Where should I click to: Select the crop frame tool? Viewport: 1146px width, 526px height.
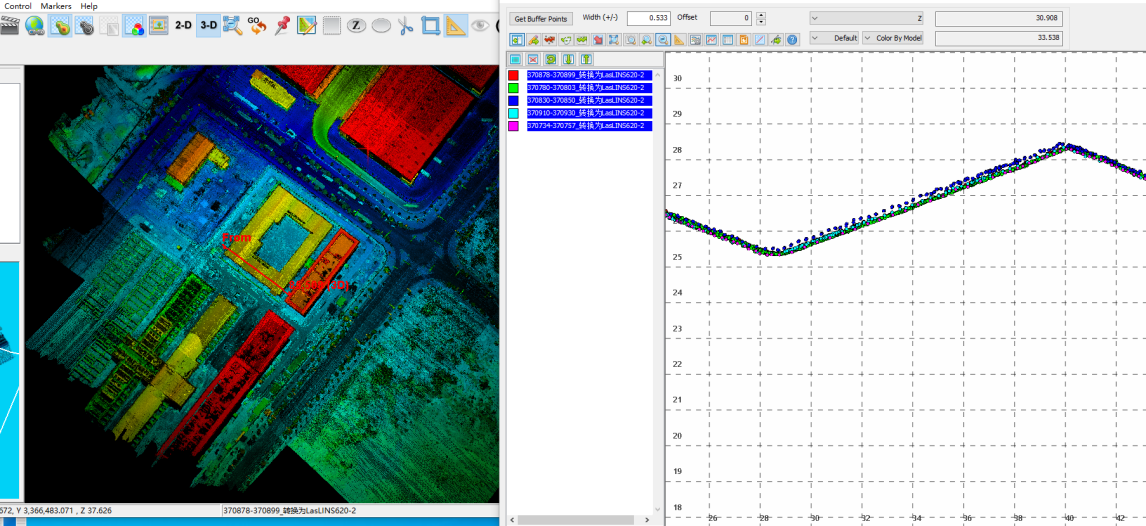[x=431, y=26]
